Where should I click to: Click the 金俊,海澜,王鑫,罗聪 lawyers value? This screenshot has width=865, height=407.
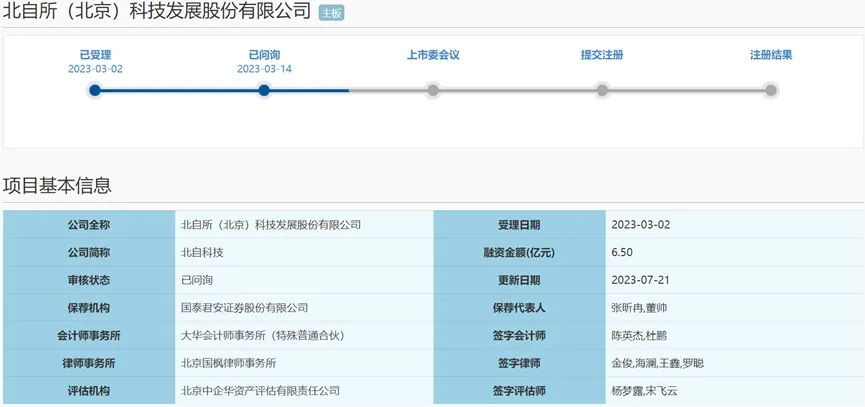pos(658,363)
